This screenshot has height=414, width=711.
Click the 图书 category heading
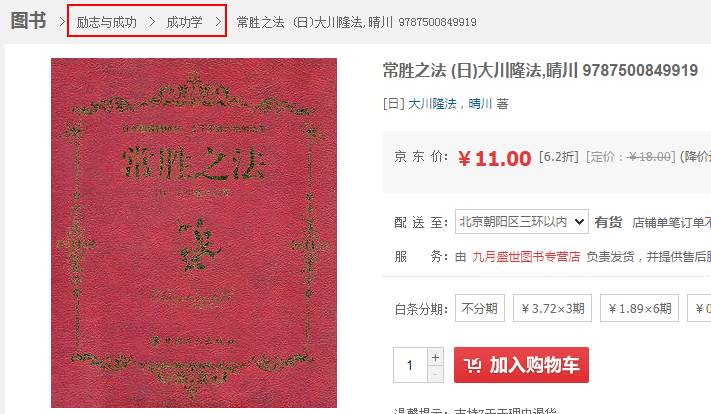29,21
